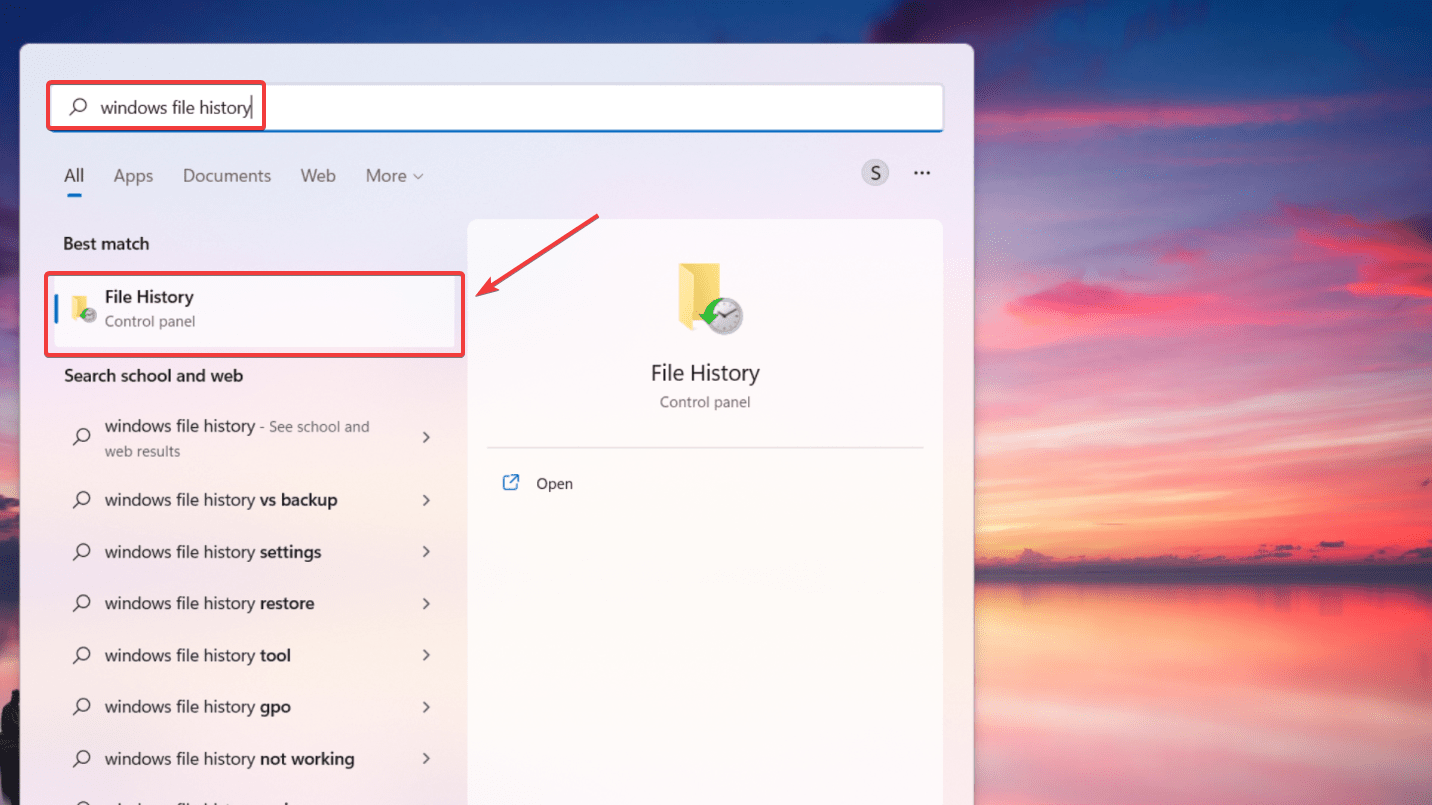Expand chevron for 'restore' suggestion
This screenshot has height=805, width=1432.
tap(426, 604)
